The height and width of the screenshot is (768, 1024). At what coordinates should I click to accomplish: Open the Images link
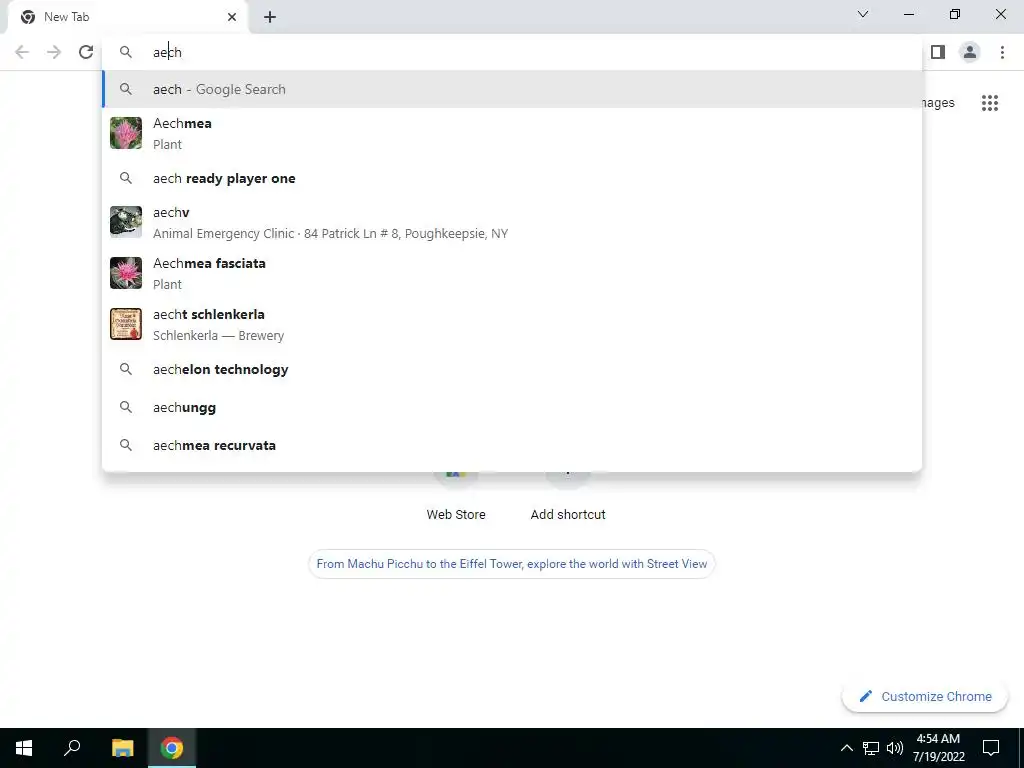click(x=938, y=103)
